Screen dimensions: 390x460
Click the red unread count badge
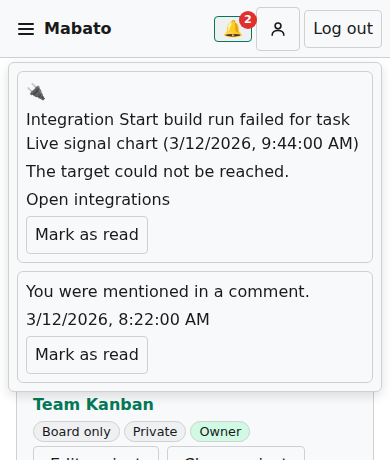(248, 20)
